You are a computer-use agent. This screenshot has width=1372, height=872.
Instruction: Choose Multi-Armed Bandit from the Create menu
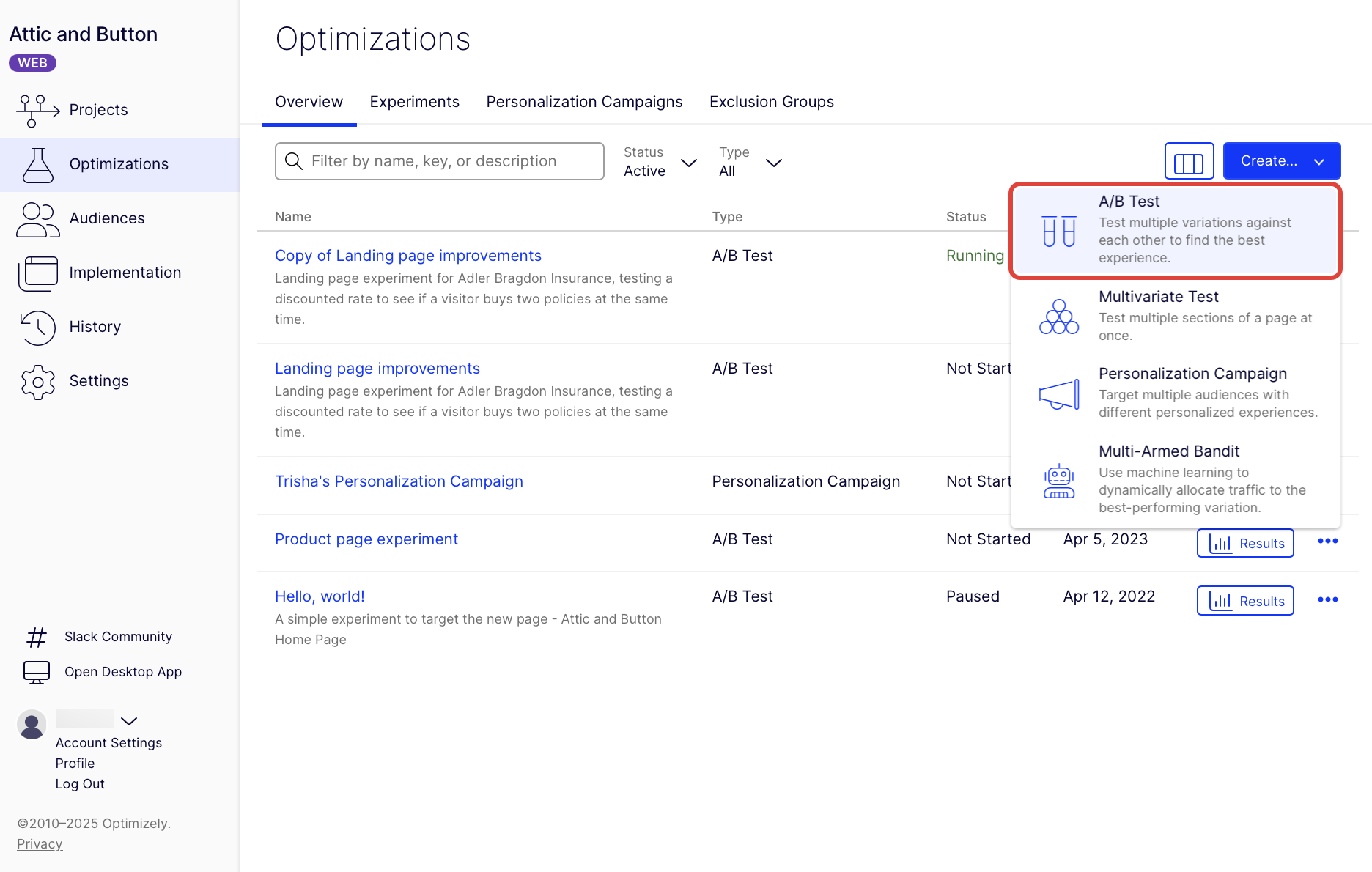(x=1176, y=479)
